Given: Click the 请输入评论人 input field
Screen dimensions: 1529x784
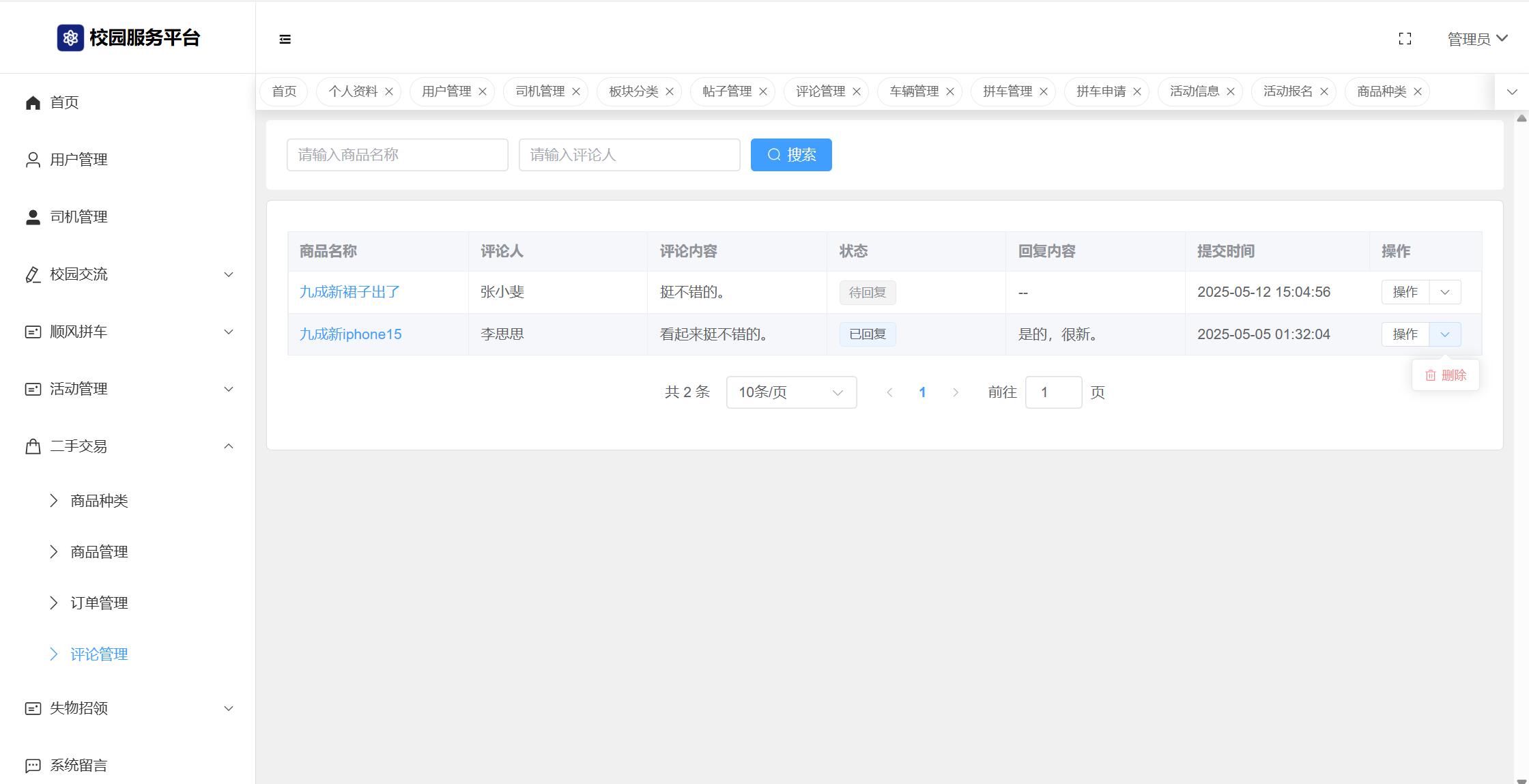Looking at the screenshot, I should pyautogui.click(x=629, y=155).
